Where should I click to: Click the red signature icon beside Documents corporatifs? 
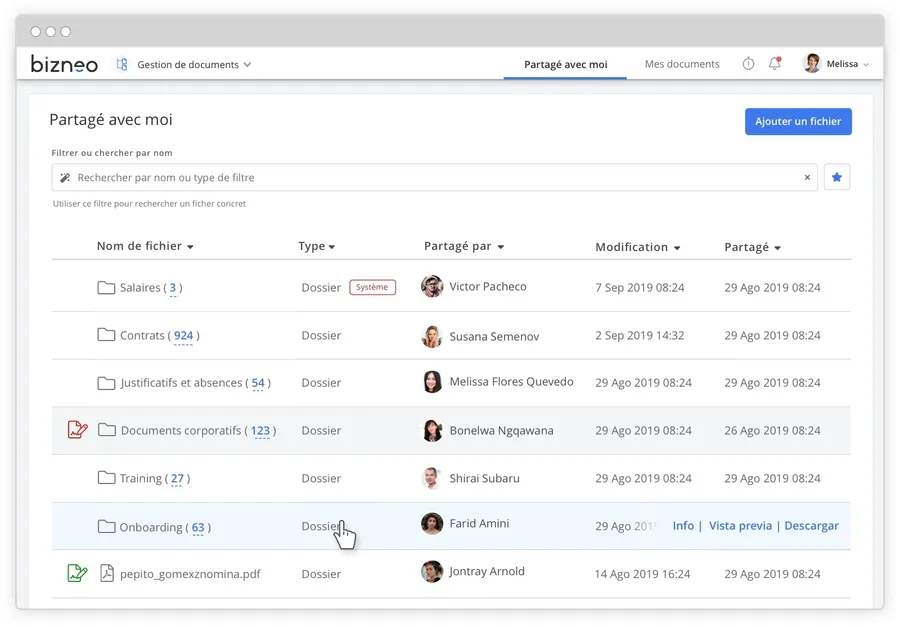(77, 430)
